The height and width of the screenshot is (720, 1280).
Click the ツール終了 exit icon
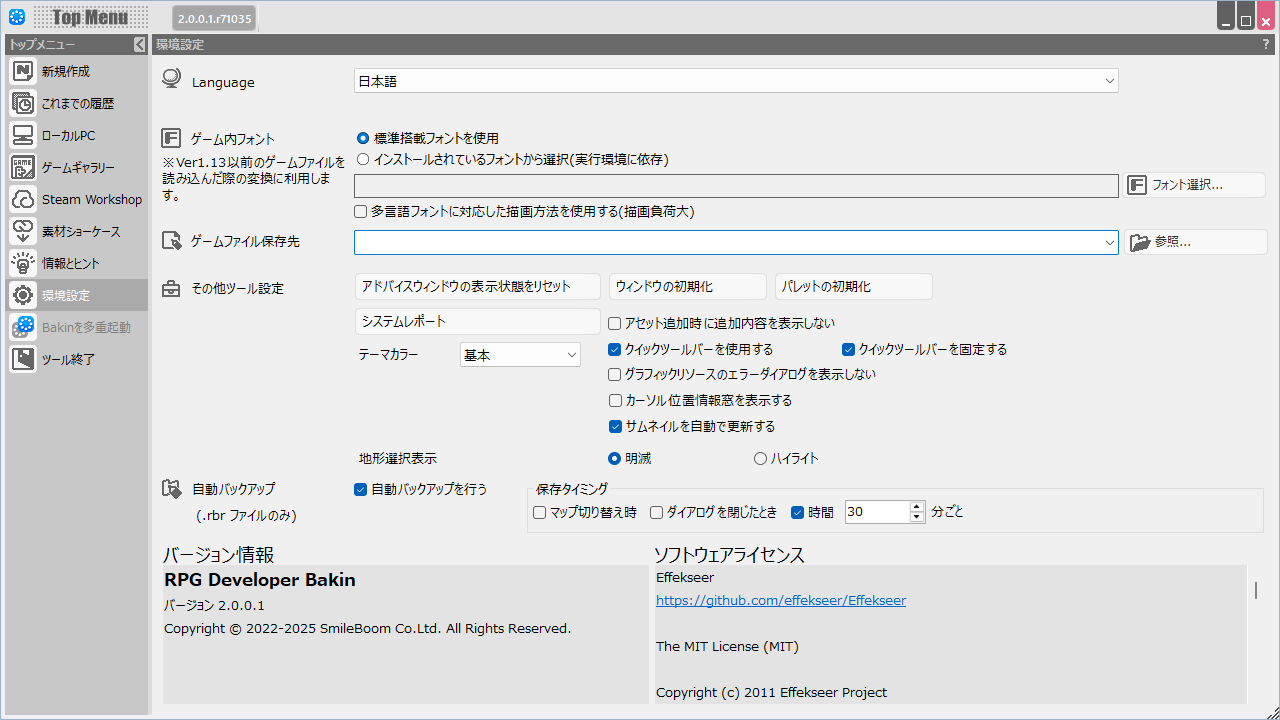(x=24, y=359)
